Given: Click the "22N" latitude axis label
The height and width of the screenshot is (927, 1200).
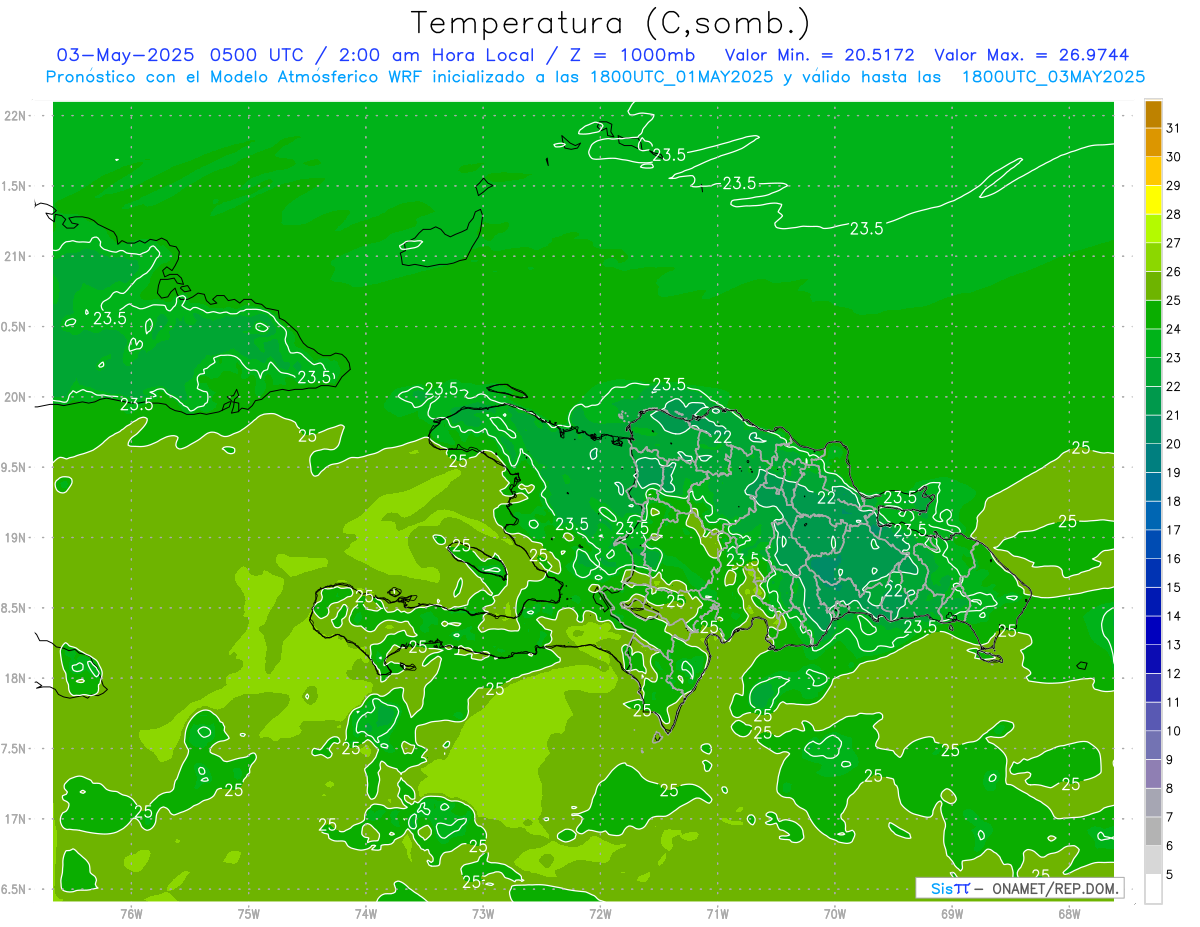Looking at the screenshot, I should 16,116.
